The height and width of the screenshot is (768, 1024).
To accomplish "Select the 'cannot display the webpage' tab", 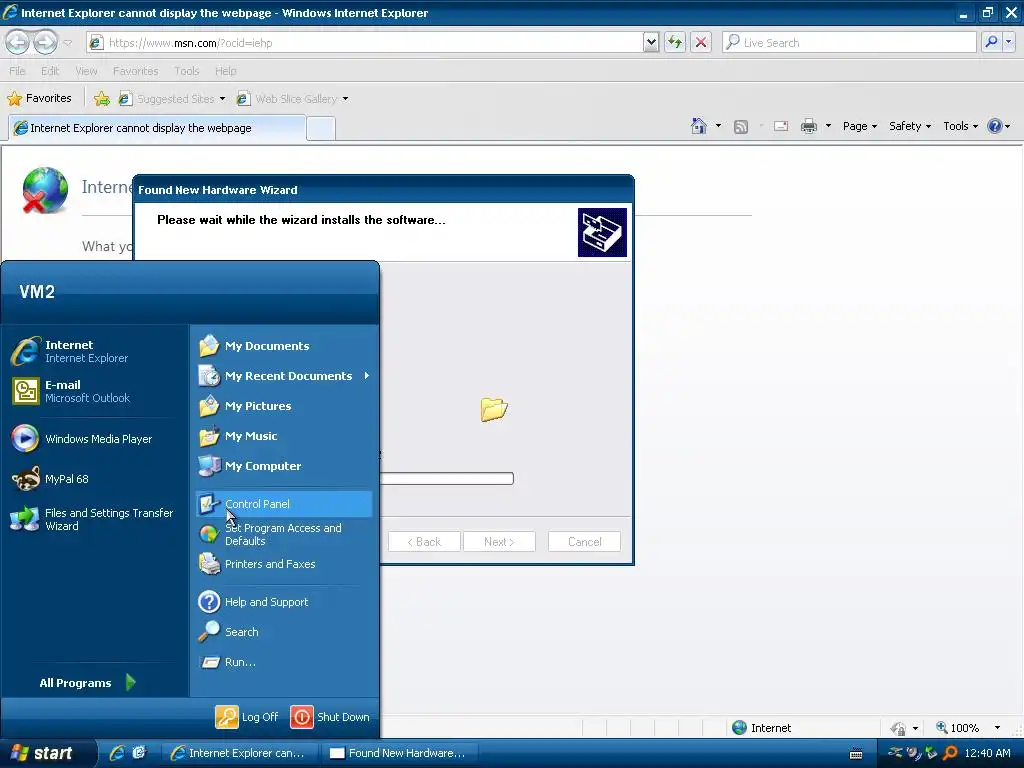I will pyautogui.click(x=157, y=127).
